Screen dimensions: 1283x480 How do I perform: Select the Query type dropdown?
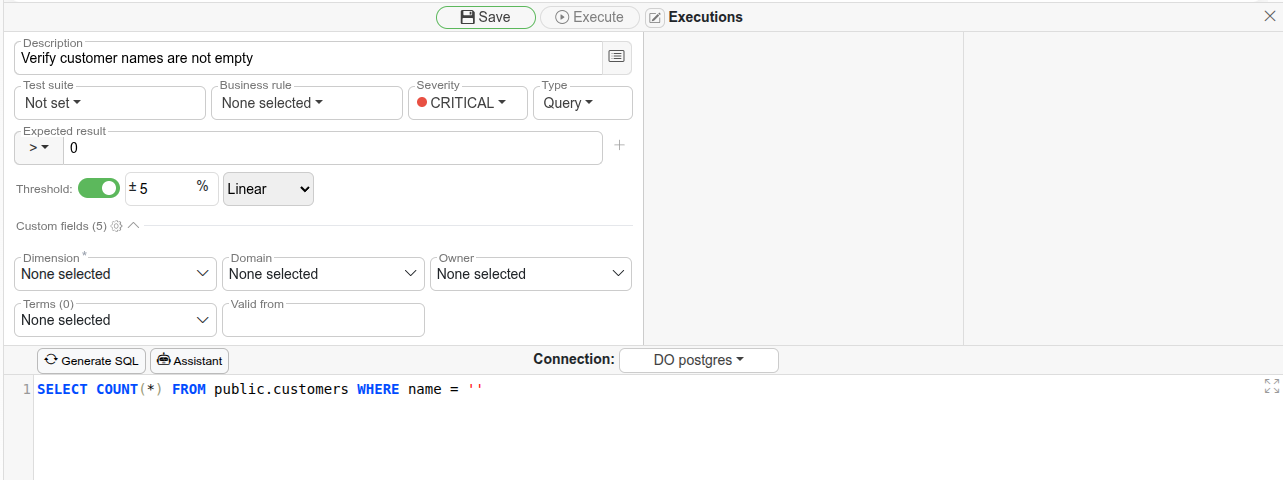(x=582, y=103)
